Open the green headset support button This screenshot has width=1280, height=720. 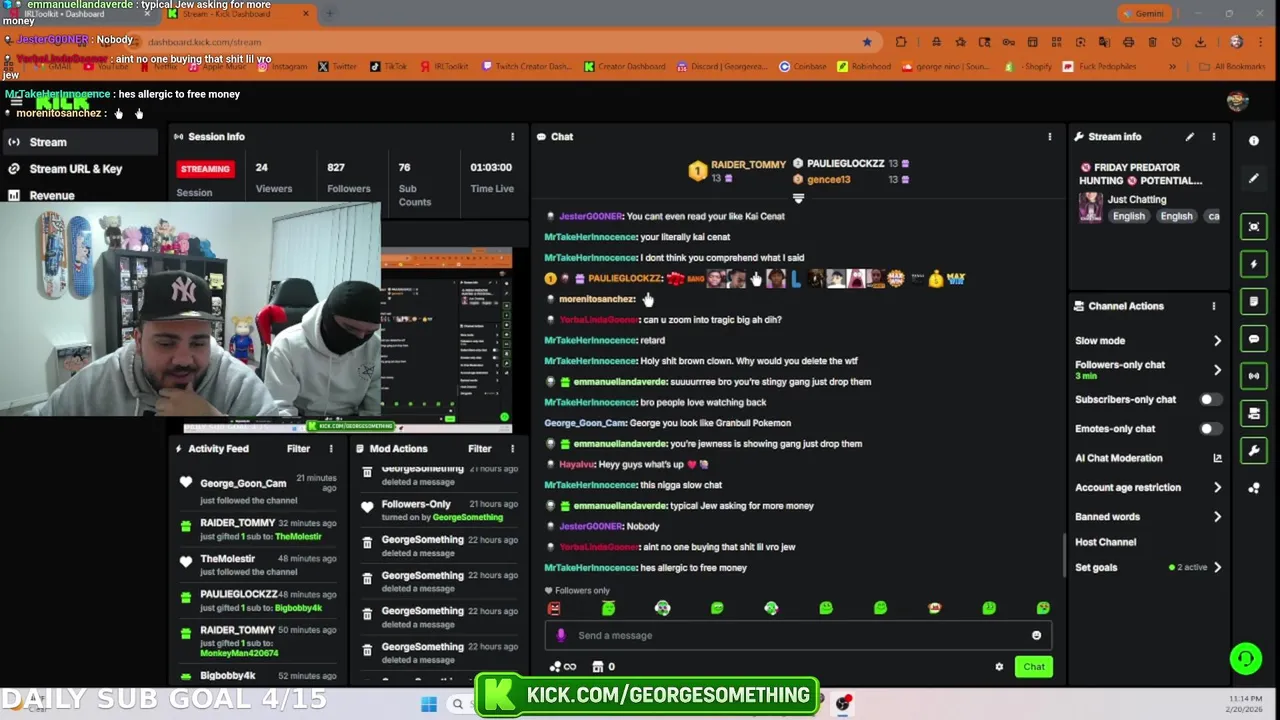point(1245,658)
